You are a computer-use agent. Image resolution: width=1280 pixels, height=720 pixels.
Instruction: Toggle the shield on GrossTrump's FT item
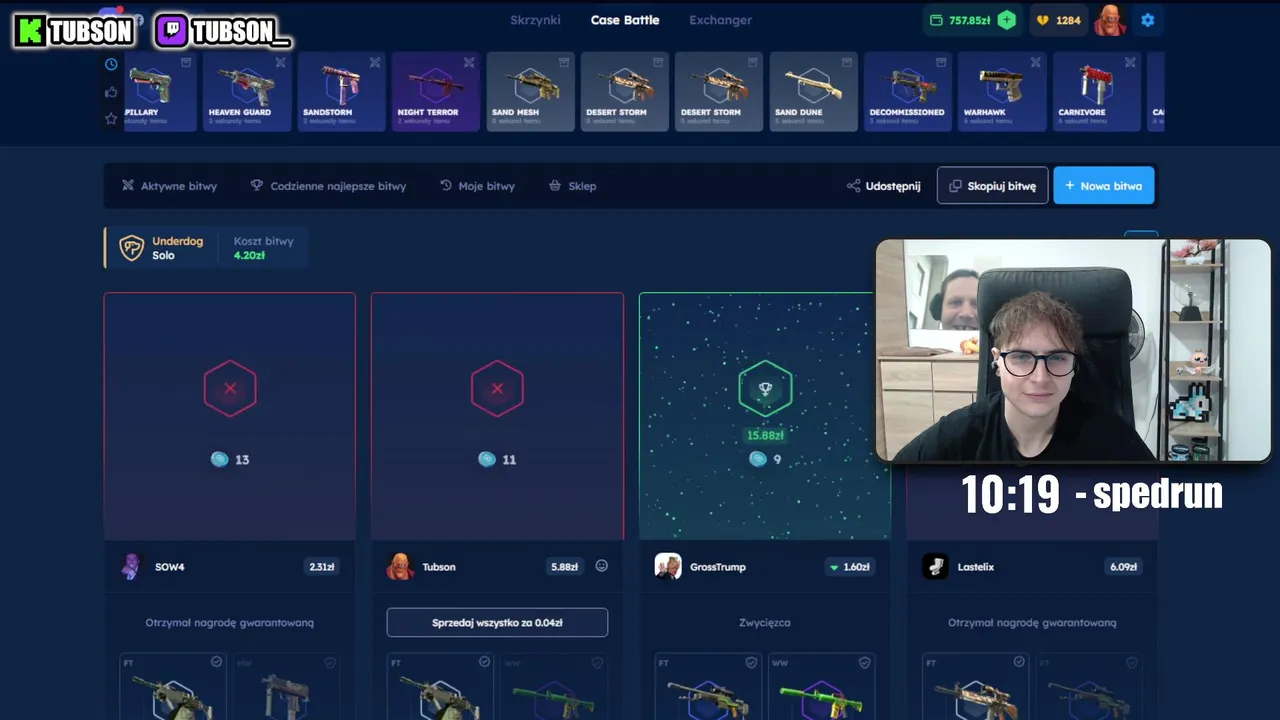pyautogui.click(x=752, y=662)
